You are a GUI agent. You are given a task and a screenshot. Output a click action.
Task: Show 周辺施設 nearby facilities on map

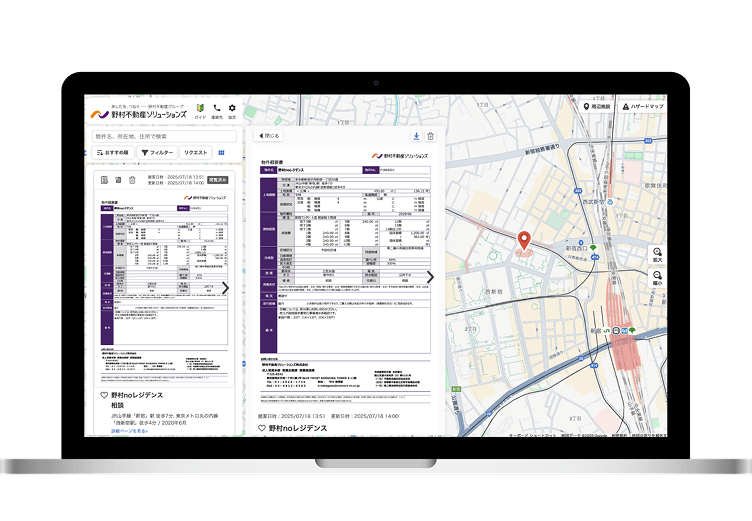tap(597, 107)
